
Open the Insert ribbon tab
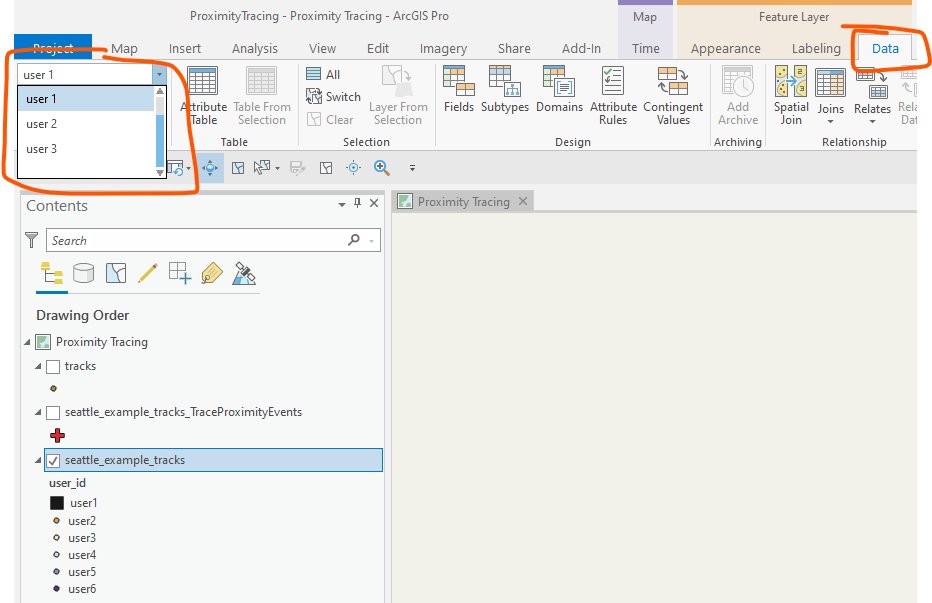[185, 49]
